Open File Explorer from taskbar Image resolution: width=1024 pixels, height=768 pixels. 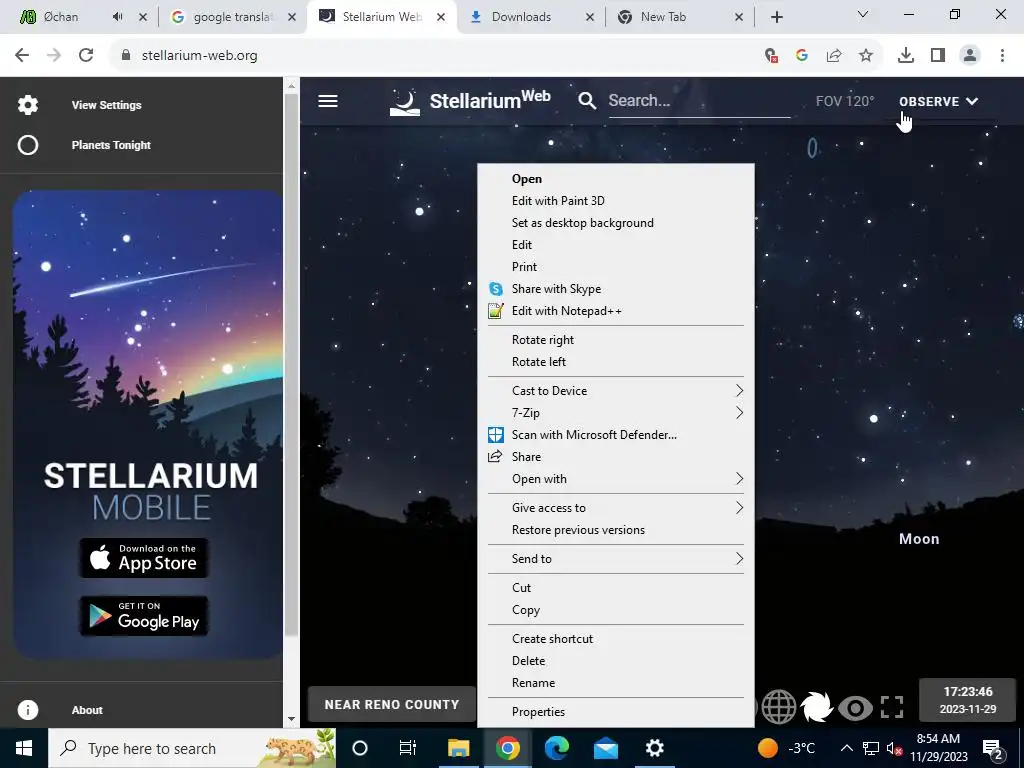[x=458, y=748]
